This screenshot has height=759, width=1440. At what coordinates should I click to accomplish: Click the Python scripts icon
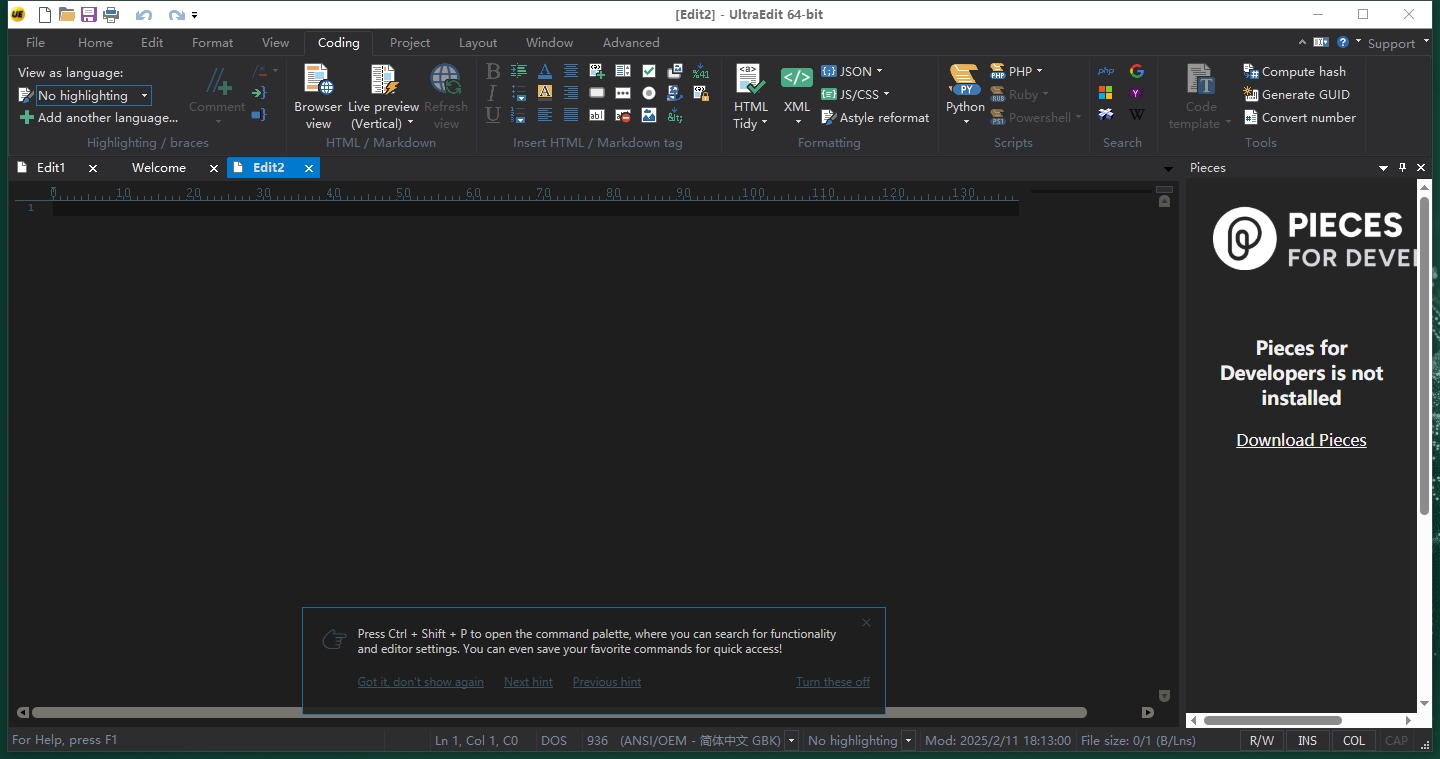click(965, 79)
